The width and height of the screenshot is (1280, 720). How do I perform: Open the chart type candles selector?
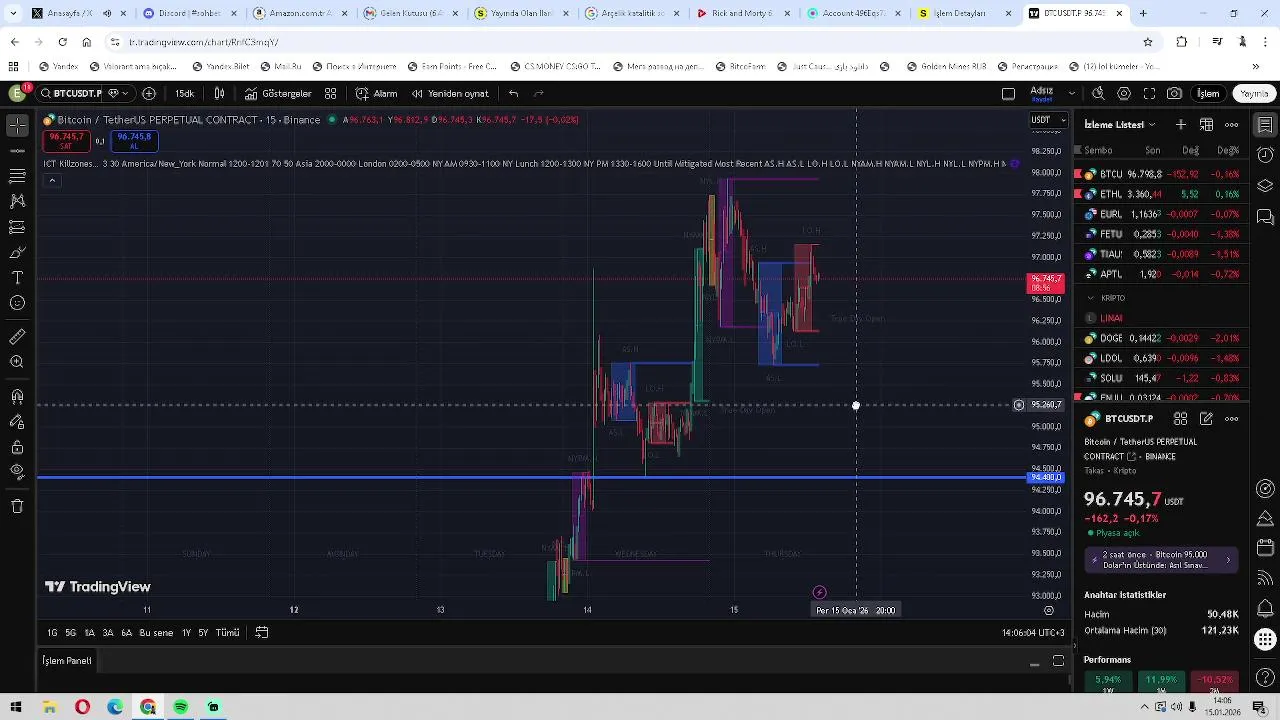tap(219, 93)
